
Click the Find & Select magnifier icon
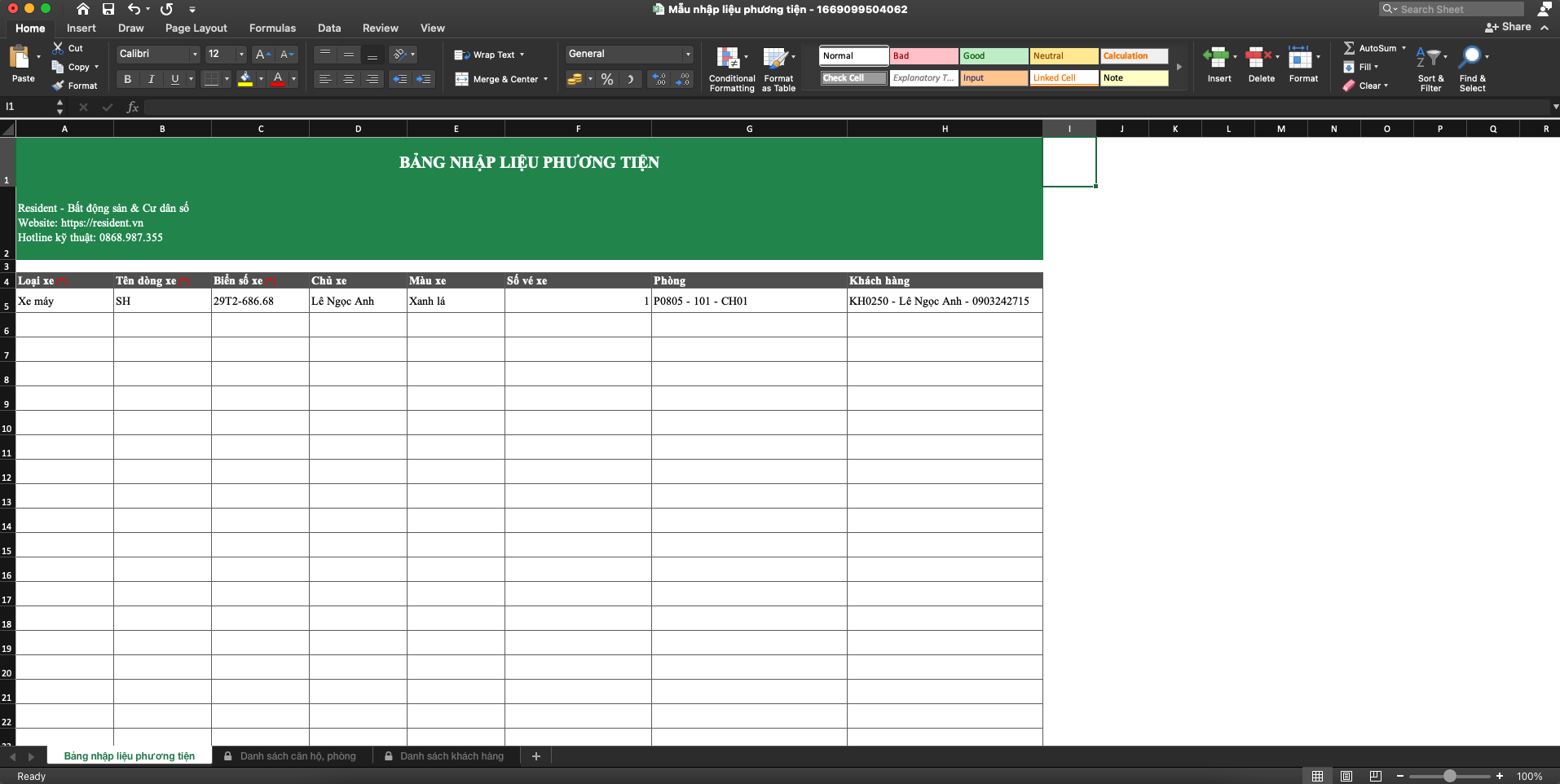(1470, 57)
